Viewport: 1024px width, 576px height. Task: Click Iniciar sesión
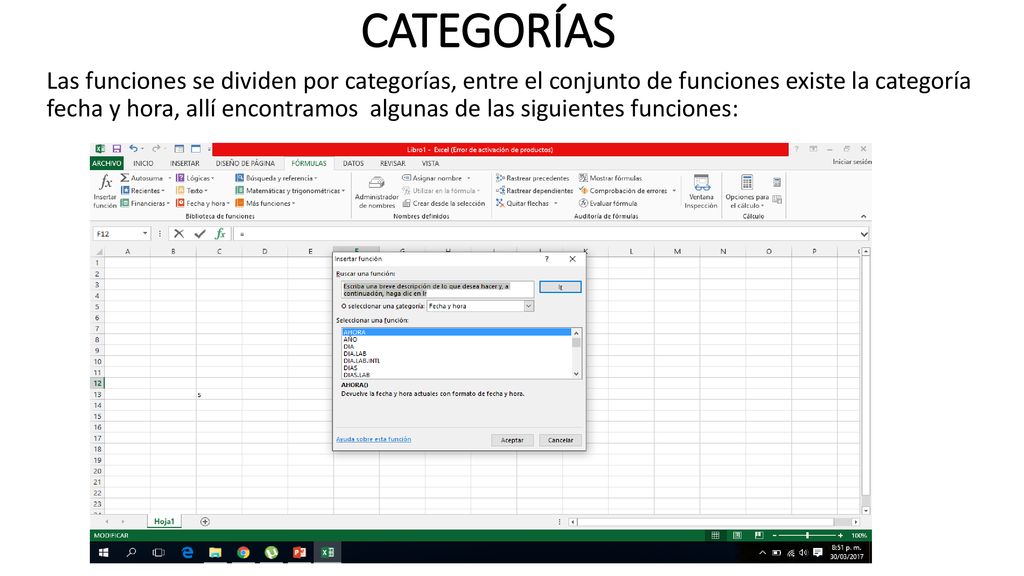click(x=852, y=162)
